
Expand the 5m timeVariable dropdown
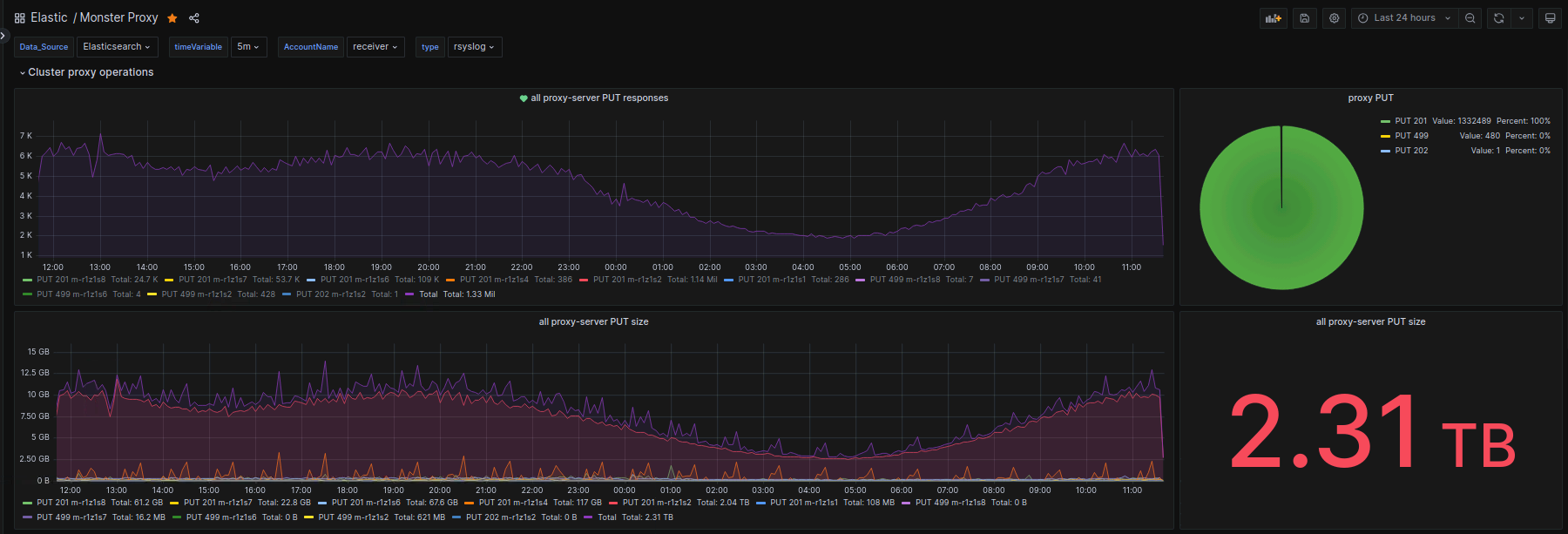click(248, 47)
